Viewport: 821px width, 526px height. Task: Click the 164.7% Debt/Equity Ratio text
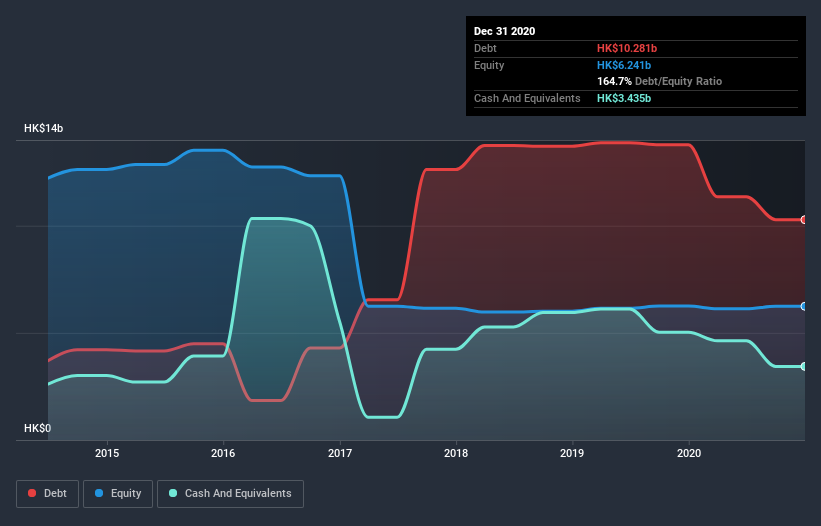tap(659, 81)
